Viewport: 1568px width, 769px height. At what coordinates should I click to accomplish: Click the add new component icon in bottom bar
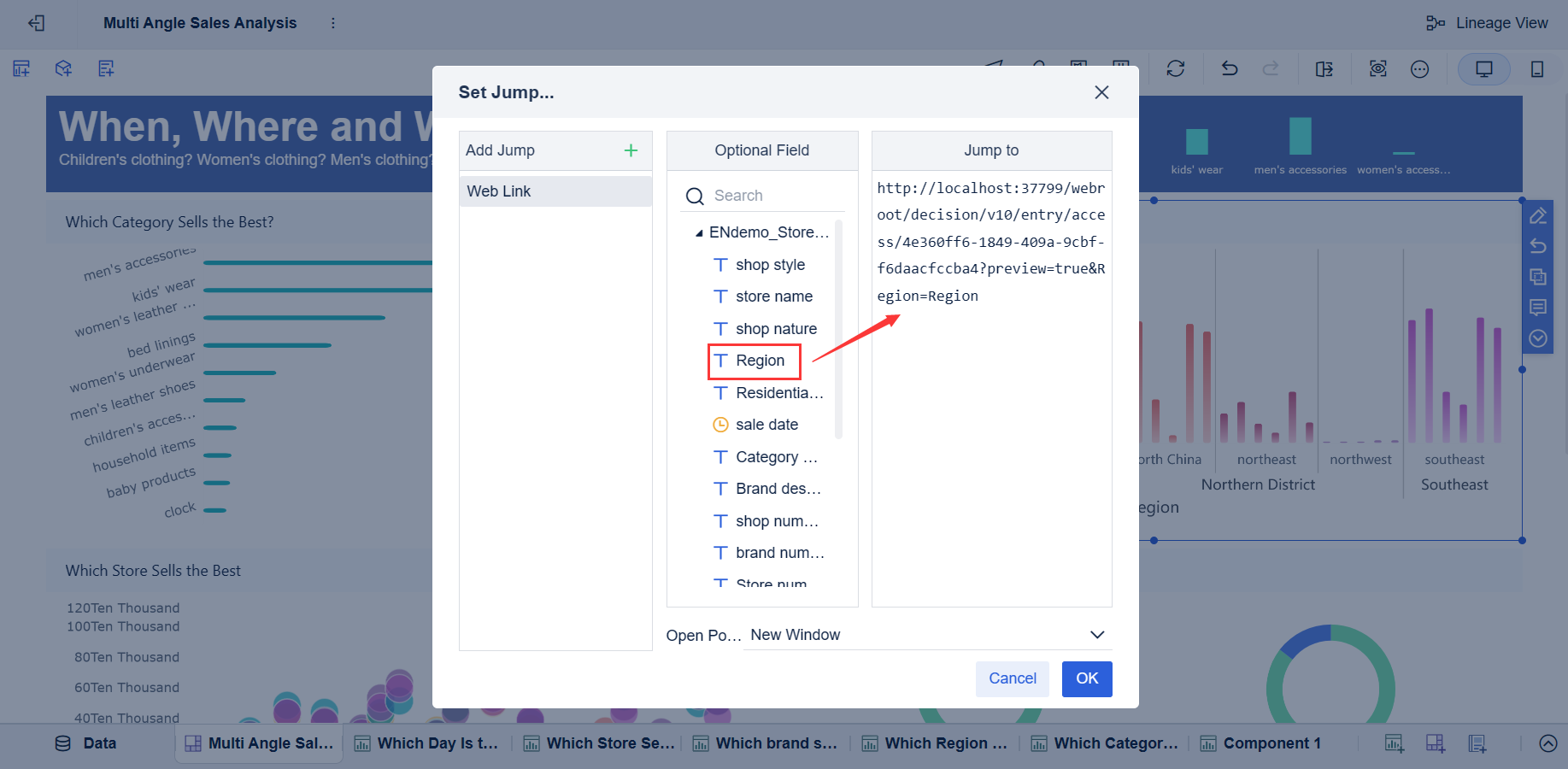click(1394, 743)
